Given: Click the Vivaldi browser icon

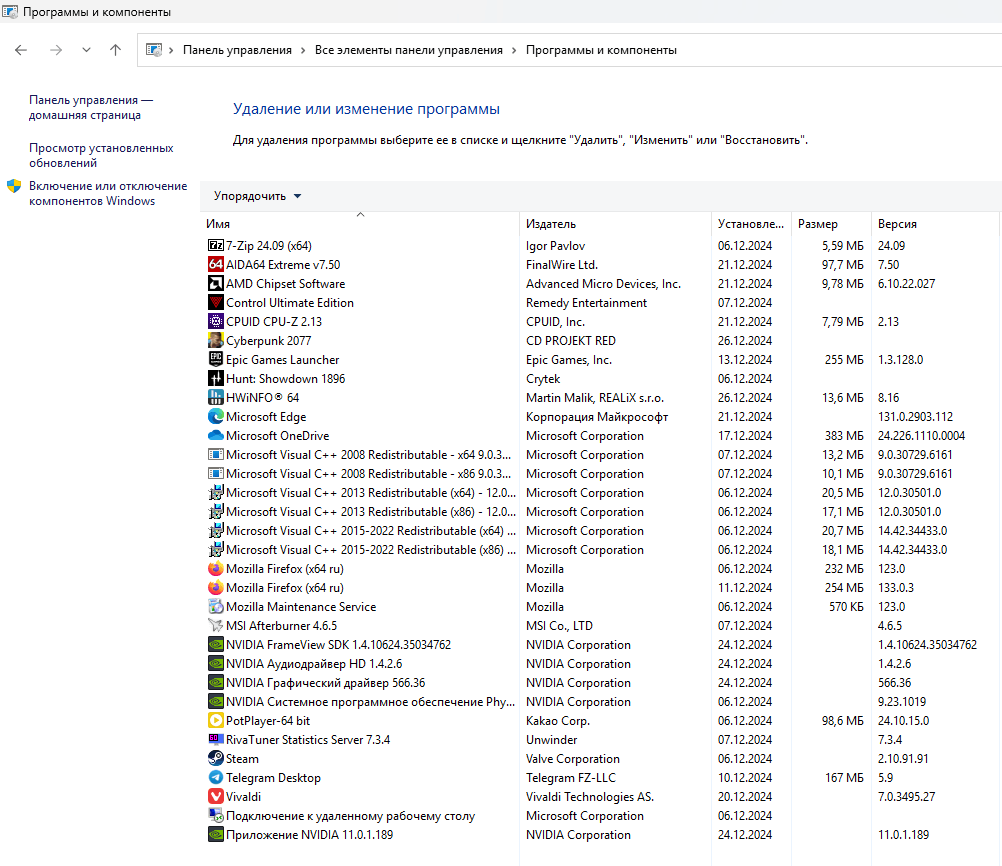Looking at the screenshot, I should click(x=215, y=796).
